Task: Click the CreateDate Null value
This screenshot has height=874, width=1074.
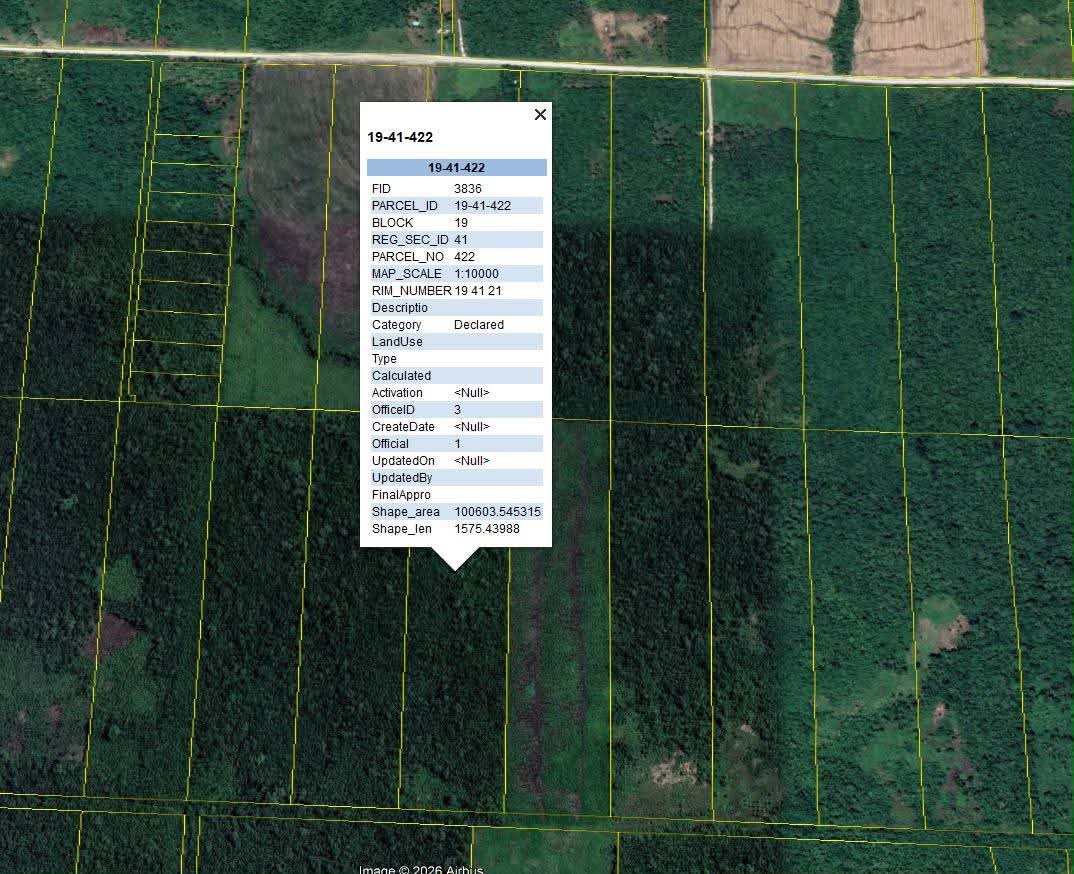Action: tap(472, 427)
